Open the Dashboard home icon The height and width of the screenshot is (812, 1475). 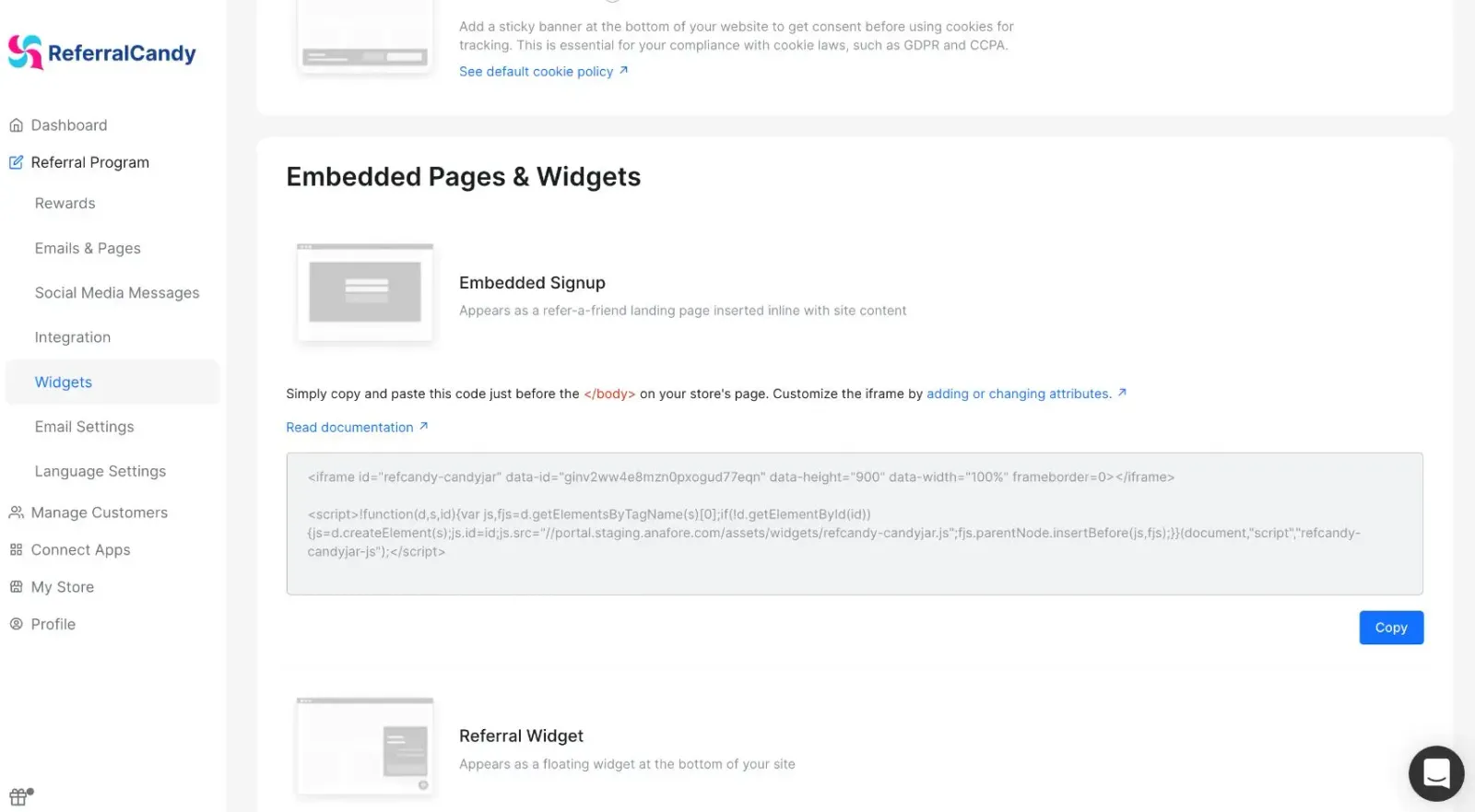tap(16, 125)
